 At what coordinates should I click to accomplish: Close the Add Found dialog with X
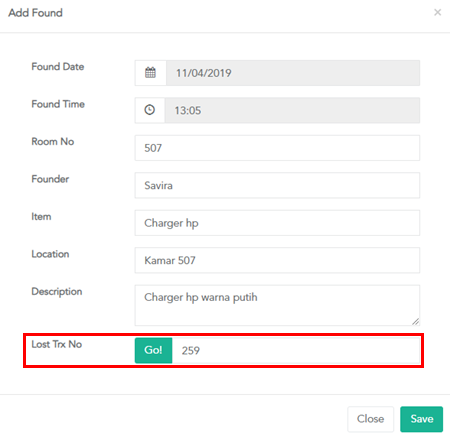pos(437,13)
